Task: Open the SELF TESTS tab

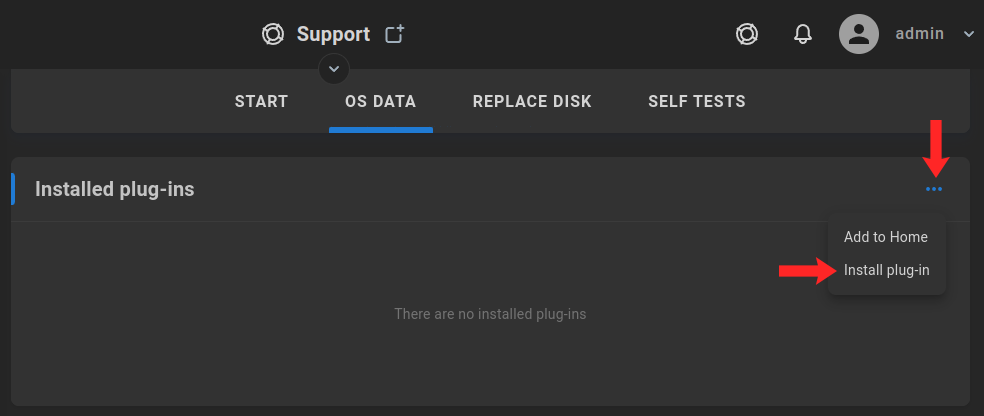Action: (697, 101)
